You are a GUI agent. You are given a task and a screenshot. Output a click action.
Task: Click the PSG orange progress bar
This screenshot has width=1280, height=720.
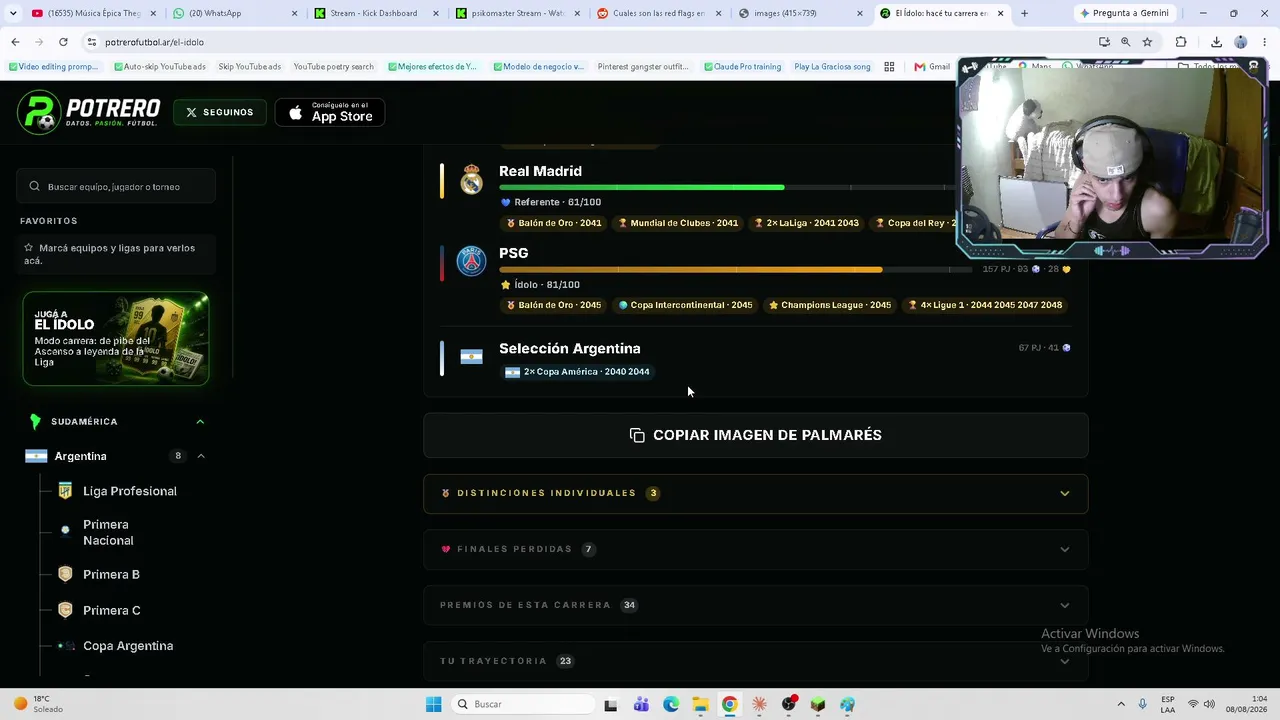click(x=691, y=269)
